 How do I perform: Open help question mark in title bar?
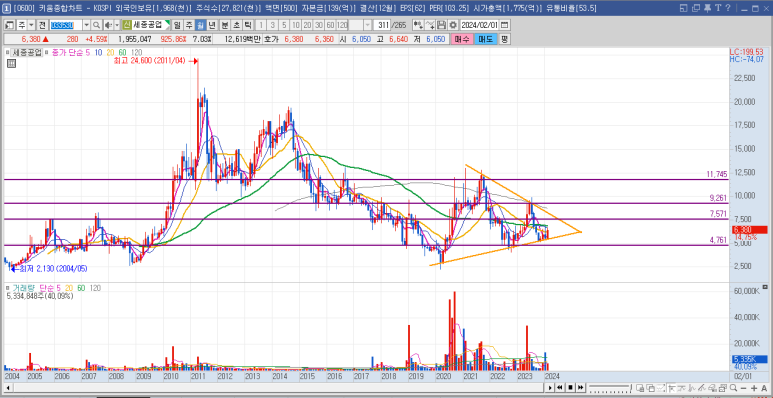coord(728,8)
